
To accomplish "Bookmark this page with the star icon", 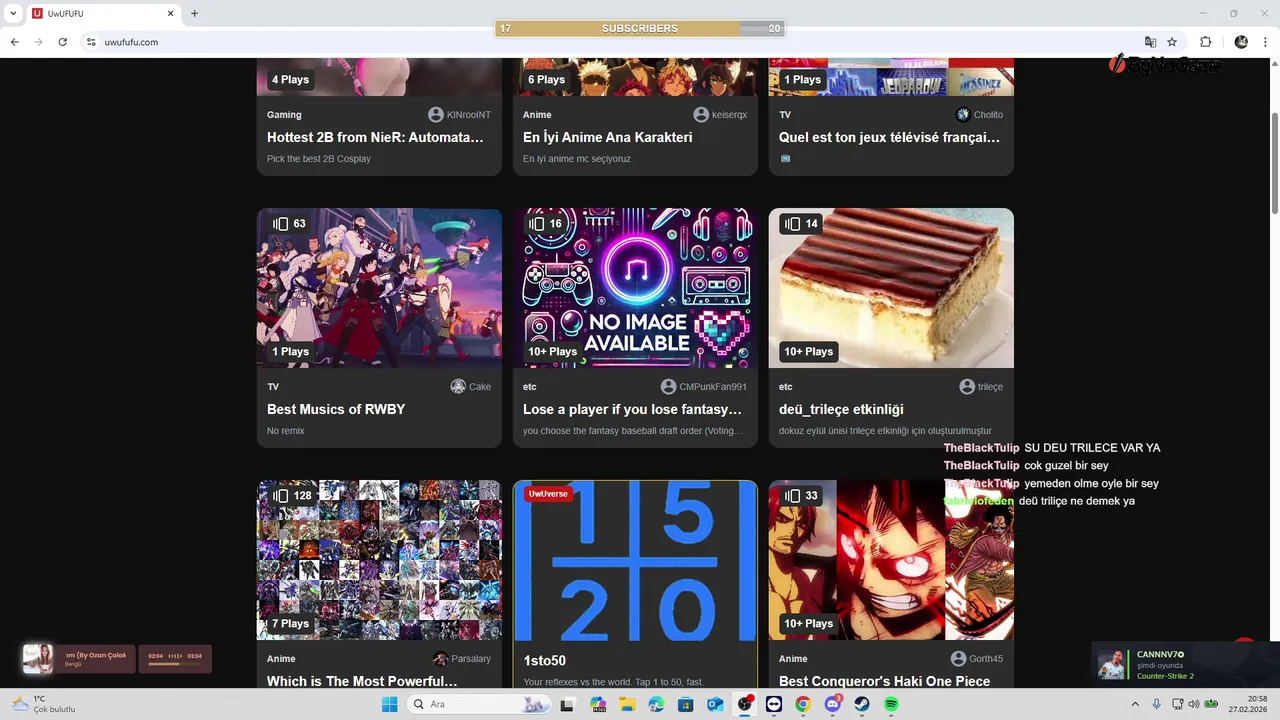I will [x=1172, y=42].
